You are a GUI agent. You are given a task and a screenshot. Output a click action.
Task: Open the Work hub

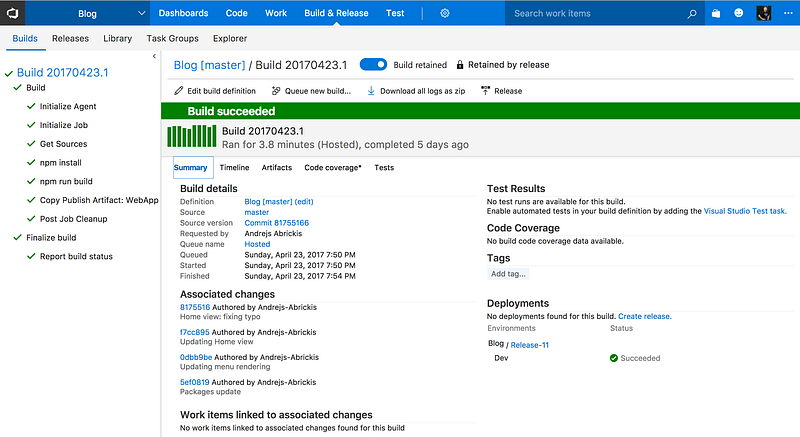click(x=276, y=13)
